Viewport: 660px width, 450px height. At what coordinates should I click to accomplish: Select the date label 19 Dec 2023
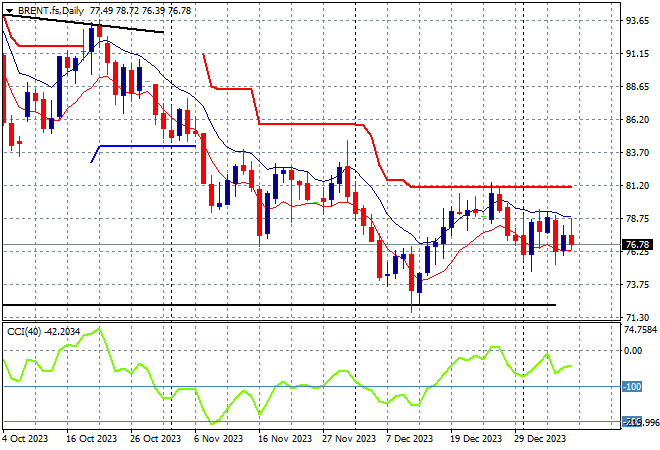[476, 439]
